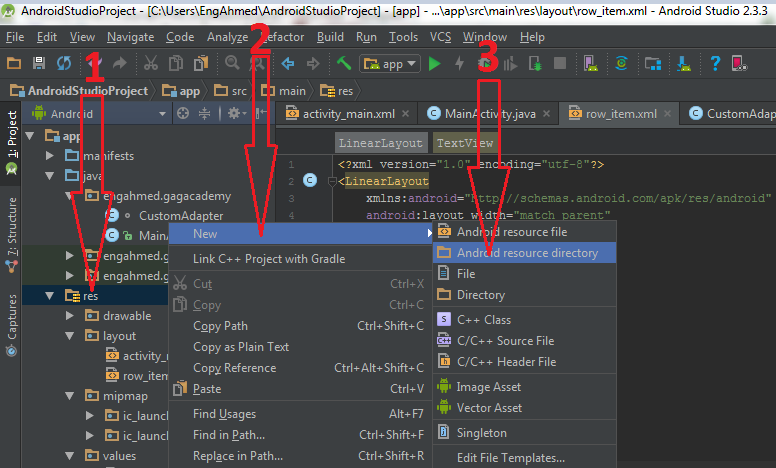Open the Tools menu
This screenshot has height=468, width=776.
[403, 37]
